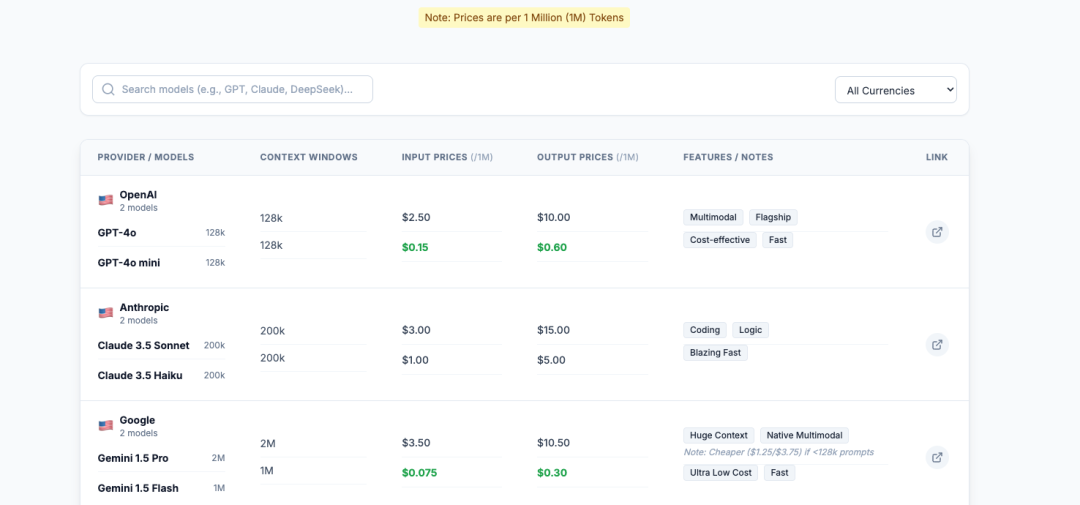The image size is (1080, 505).
Task: Click the Features / Notes column header
Action: (728, 157)
